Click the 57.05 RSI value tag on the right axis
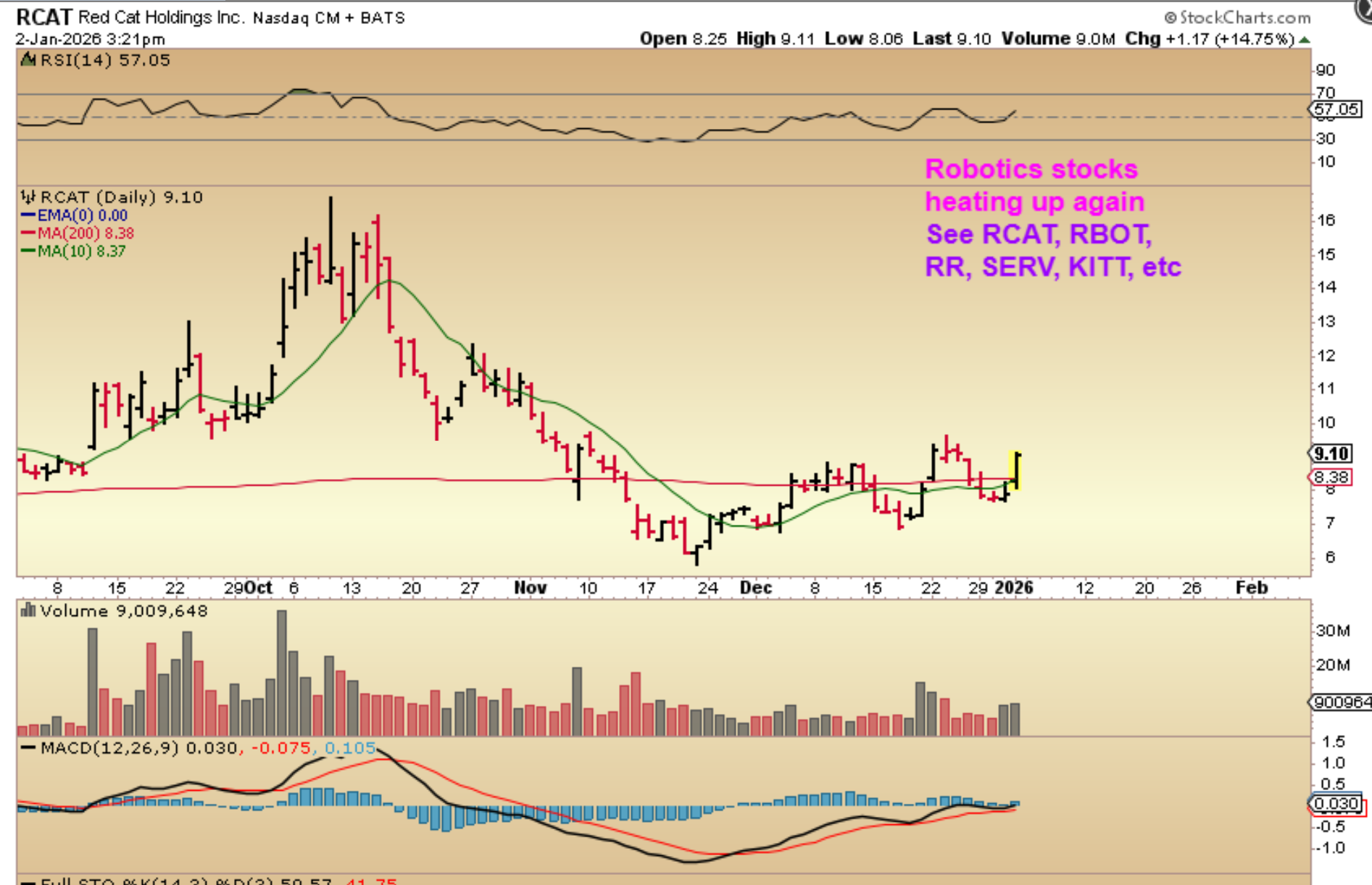 tap(1336, 109)
